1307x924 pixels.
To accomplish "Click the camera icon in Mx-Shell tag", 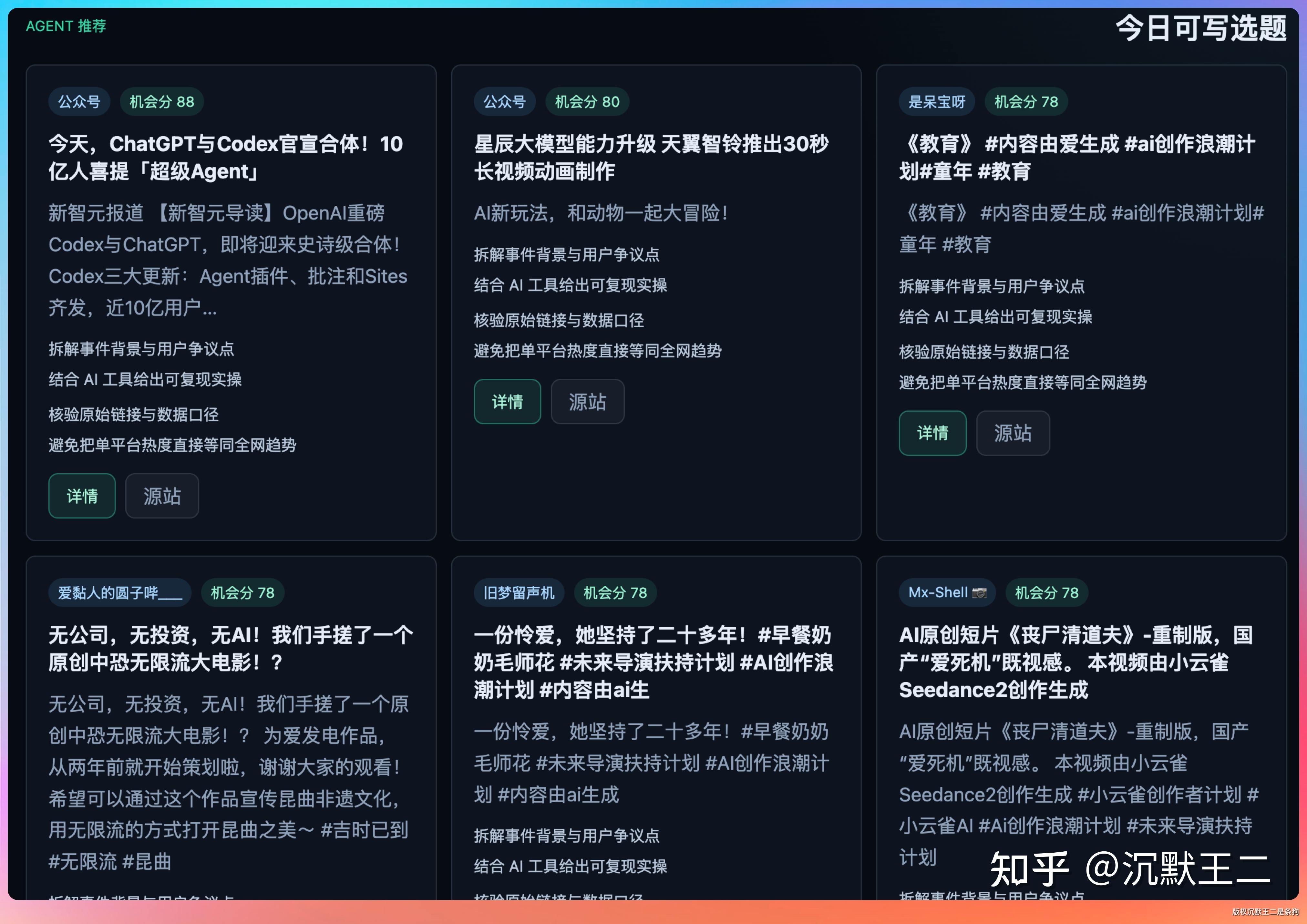I will (979, 593).
